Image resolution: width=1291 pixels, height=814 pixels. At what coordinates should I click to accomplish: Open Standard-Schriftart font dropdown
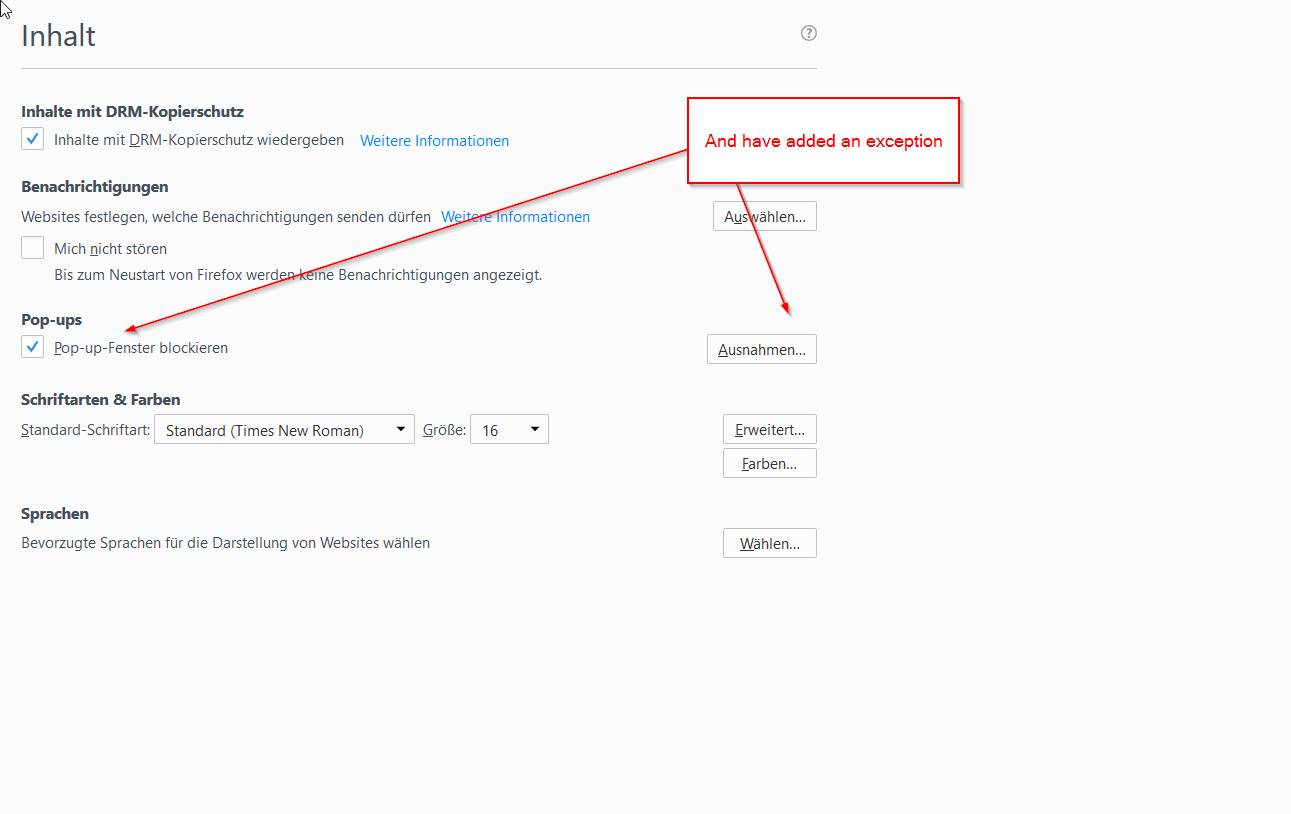(x=284, y=430)
